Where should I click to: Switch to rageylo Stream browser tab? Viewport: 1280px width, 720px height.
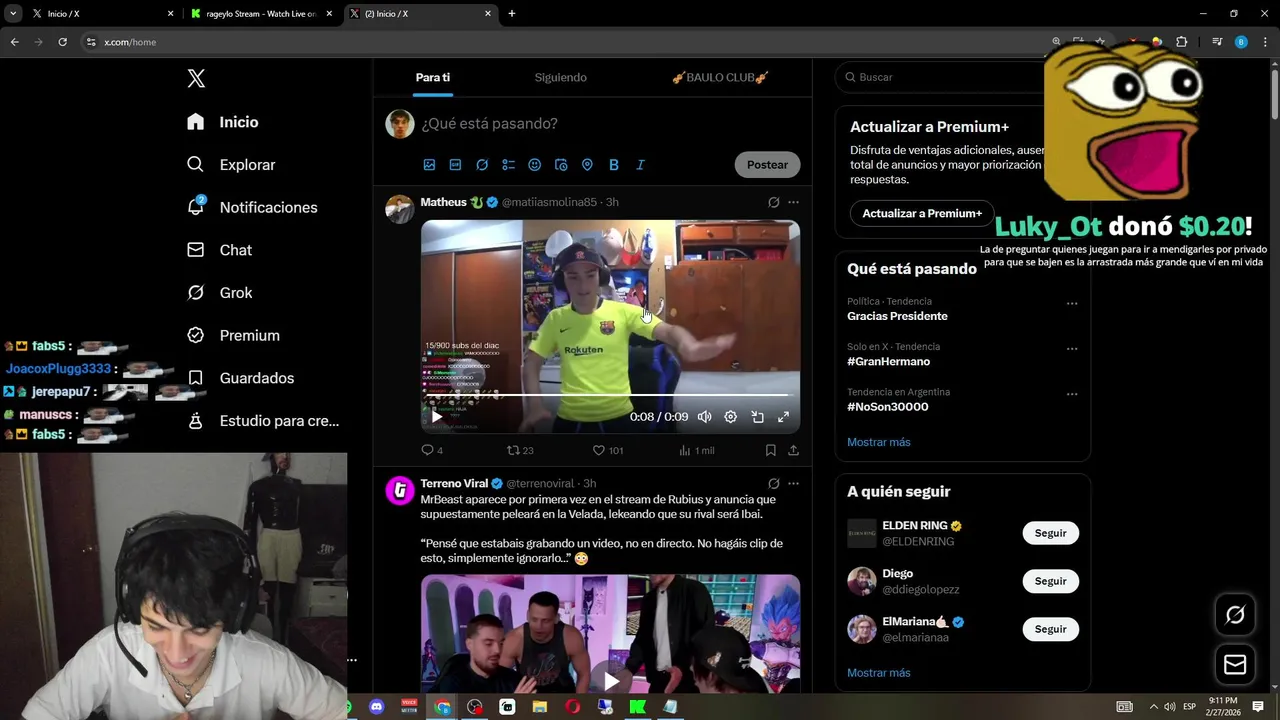tap(263, 14)
